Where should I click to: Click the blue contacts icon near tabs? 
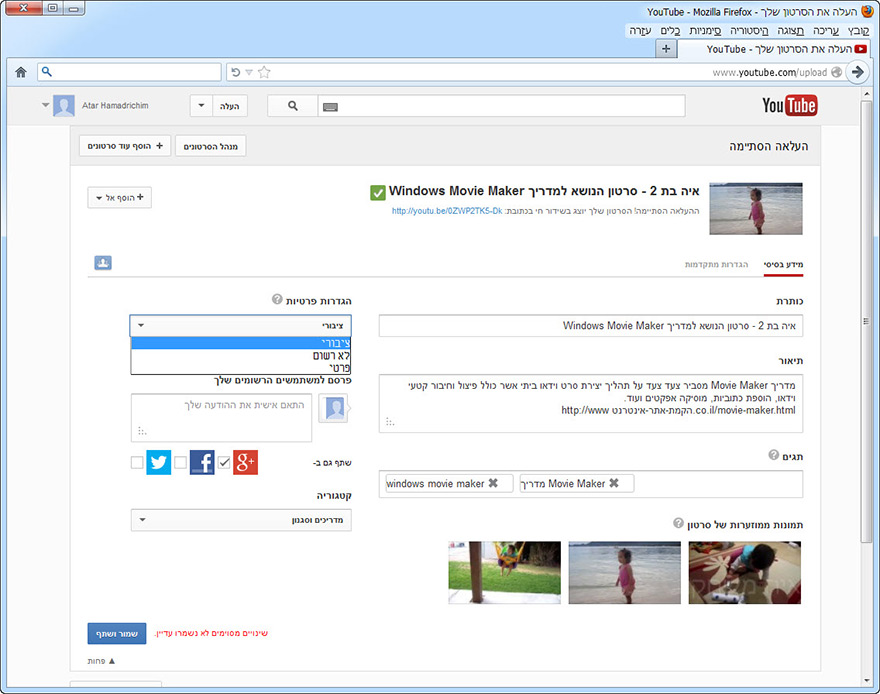pyautogui.click(x=103, y=262)
